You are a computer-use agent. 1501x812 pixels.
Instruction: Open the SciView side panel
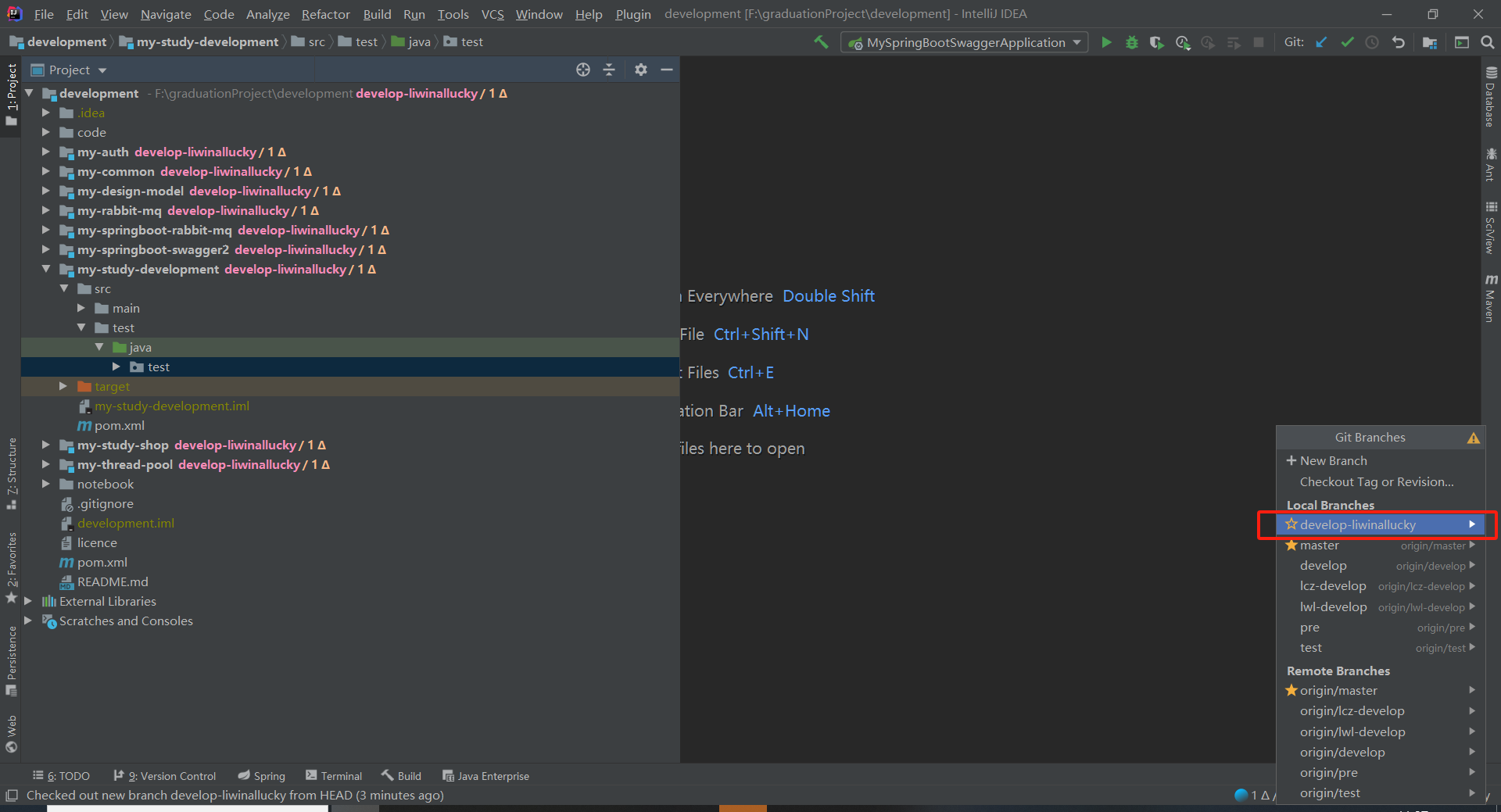point(1491,227)
